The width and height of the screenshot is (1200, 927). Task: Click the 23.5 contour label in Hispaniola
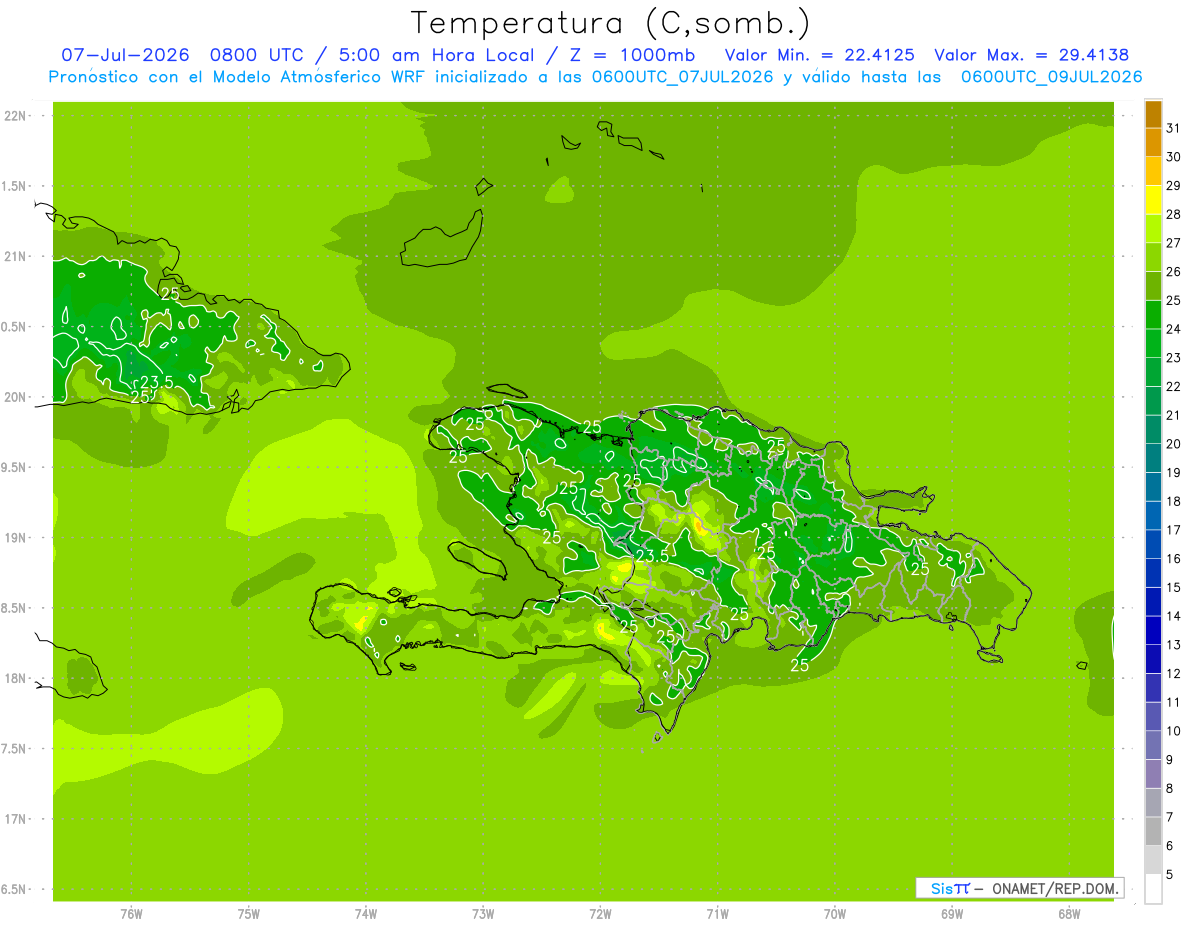(652, 556)
